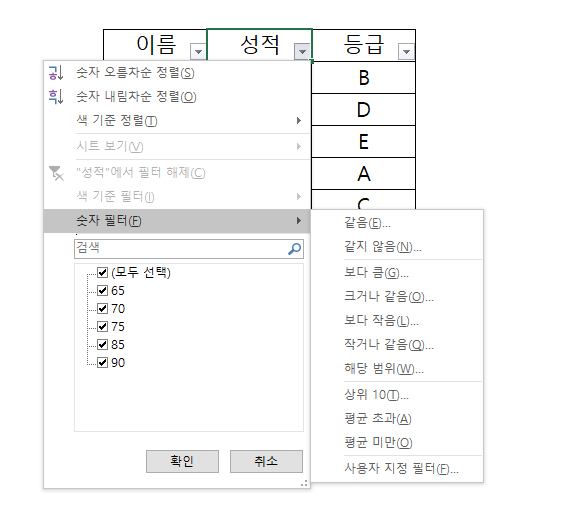Choose 크거나 같음 filter option
The height and width of the screenshot is (509, 587).
(397, 296)
